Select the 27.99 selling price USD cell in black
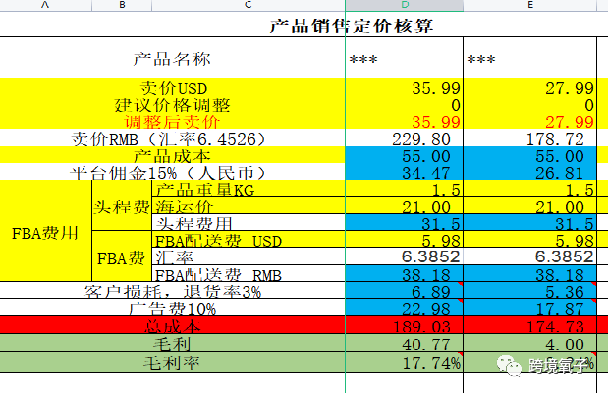608x394 pixels. tap(530, 88)
